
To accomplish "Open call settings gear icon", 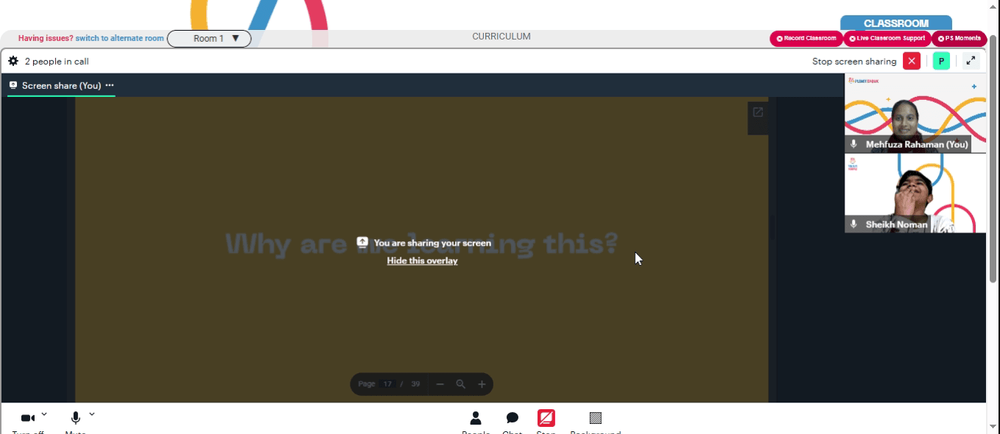I will [13, 61].
